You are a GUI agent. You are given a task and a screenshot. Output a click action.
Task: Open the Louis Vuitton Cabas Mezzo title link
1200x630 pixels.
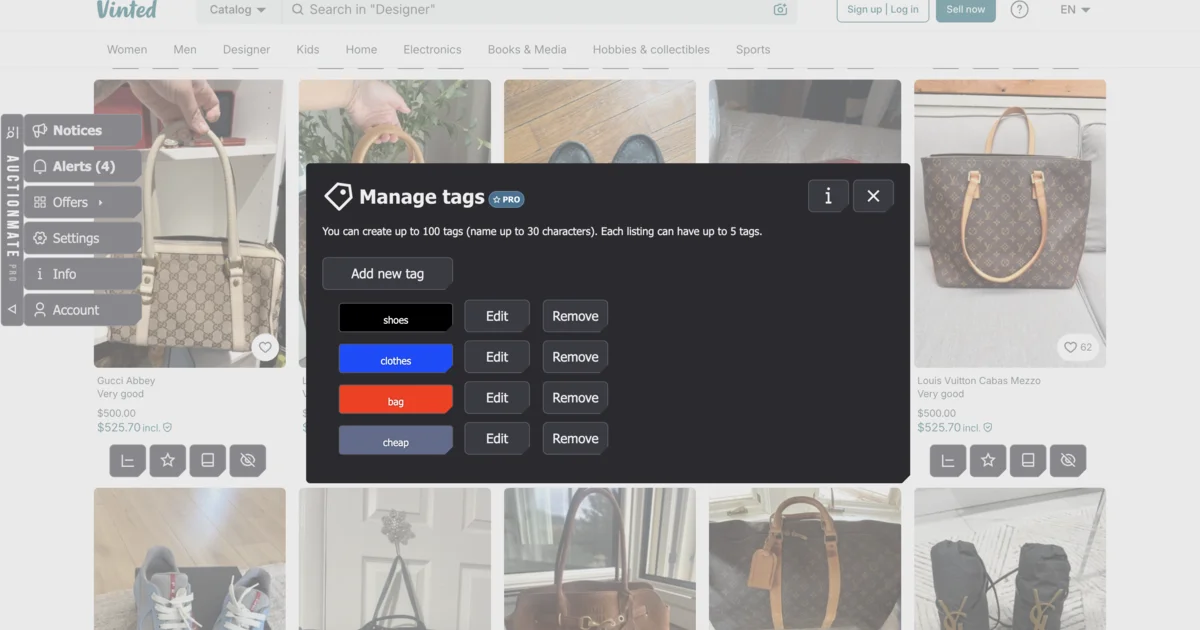[979, 381]
